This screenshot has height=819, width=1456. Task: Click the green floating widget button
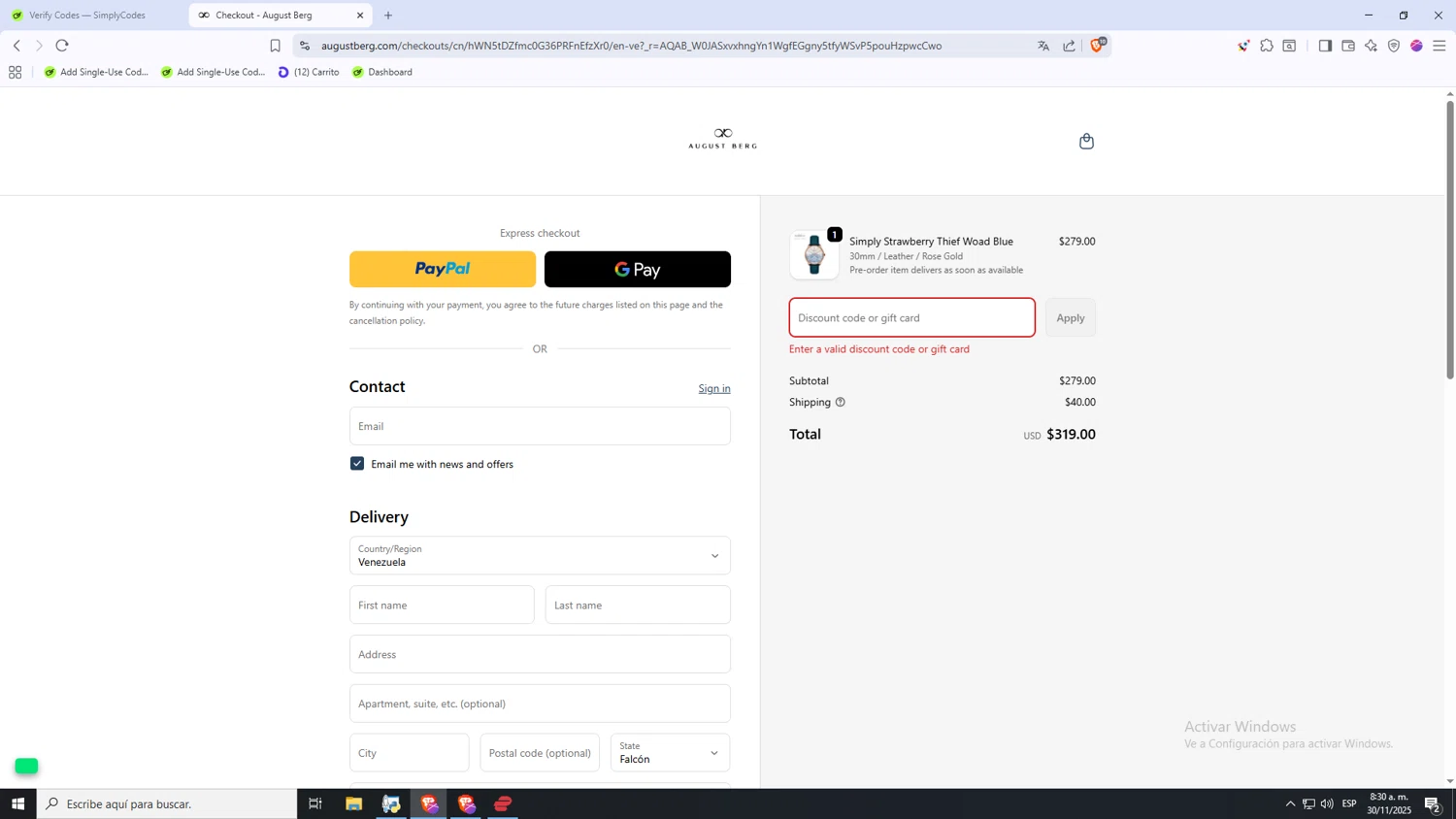(26, 767)
